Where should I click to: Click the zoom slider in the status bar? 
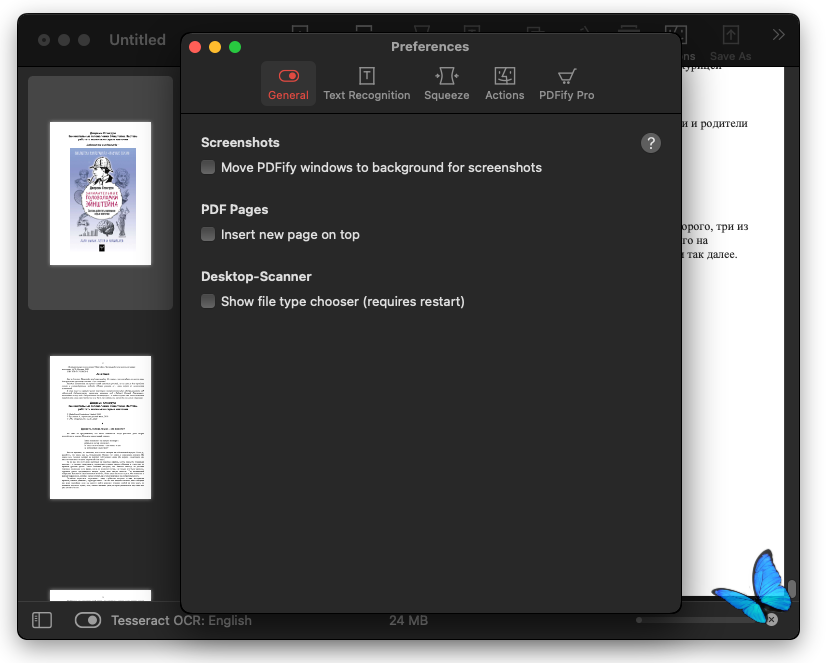click(701, 620)
